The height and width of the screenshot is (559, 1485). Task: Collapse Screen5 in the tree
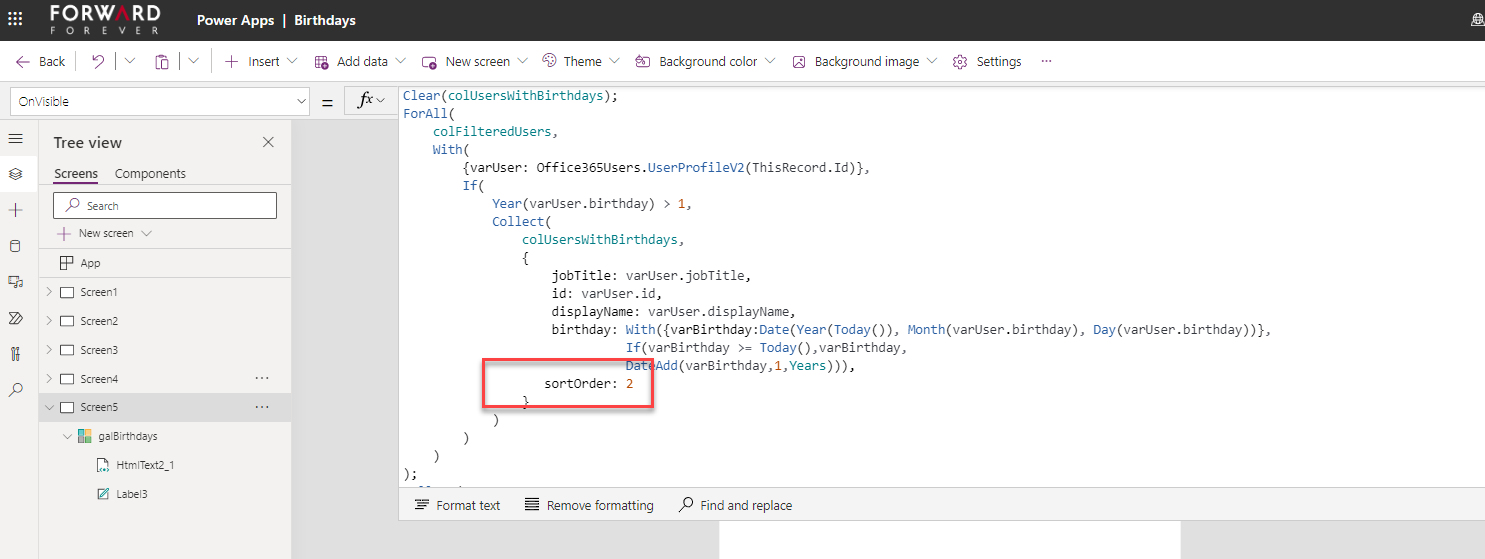coord(50,407)
